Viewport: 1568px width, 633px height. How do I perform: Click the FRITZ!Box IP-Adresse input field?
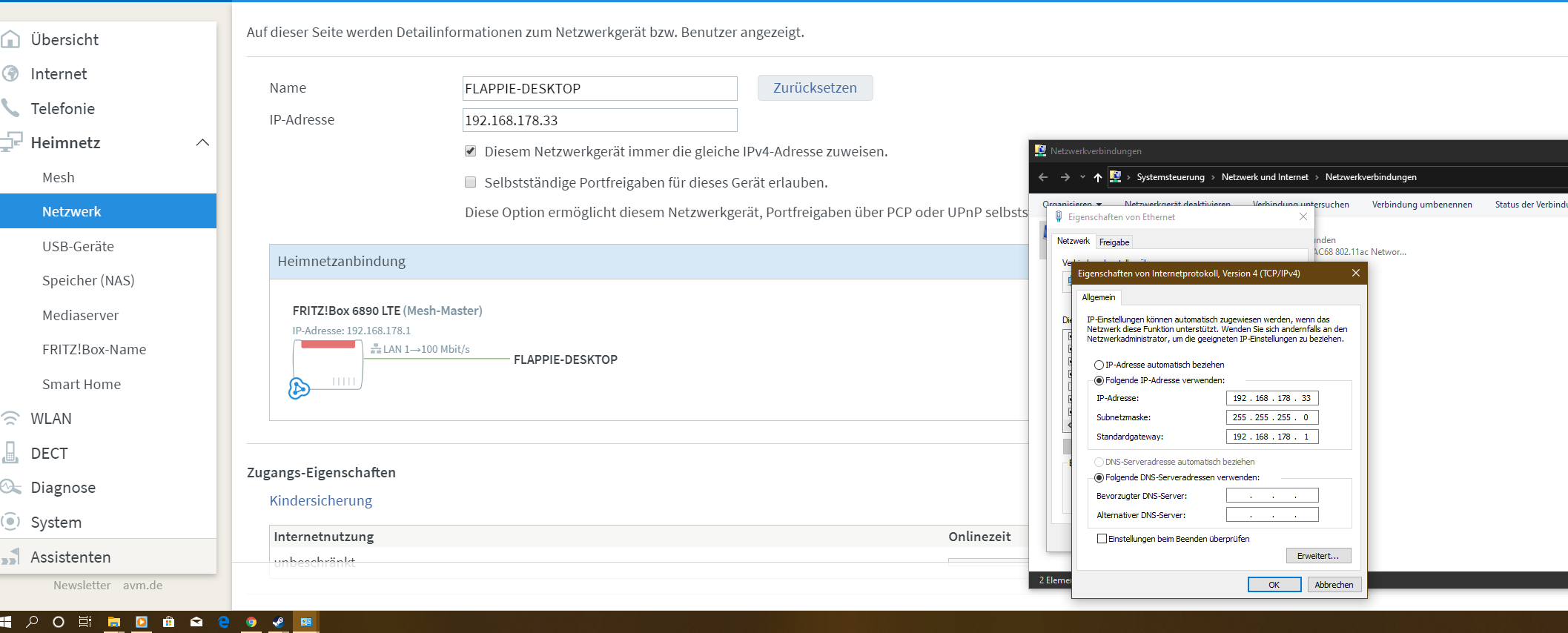[x=600, y=120]
